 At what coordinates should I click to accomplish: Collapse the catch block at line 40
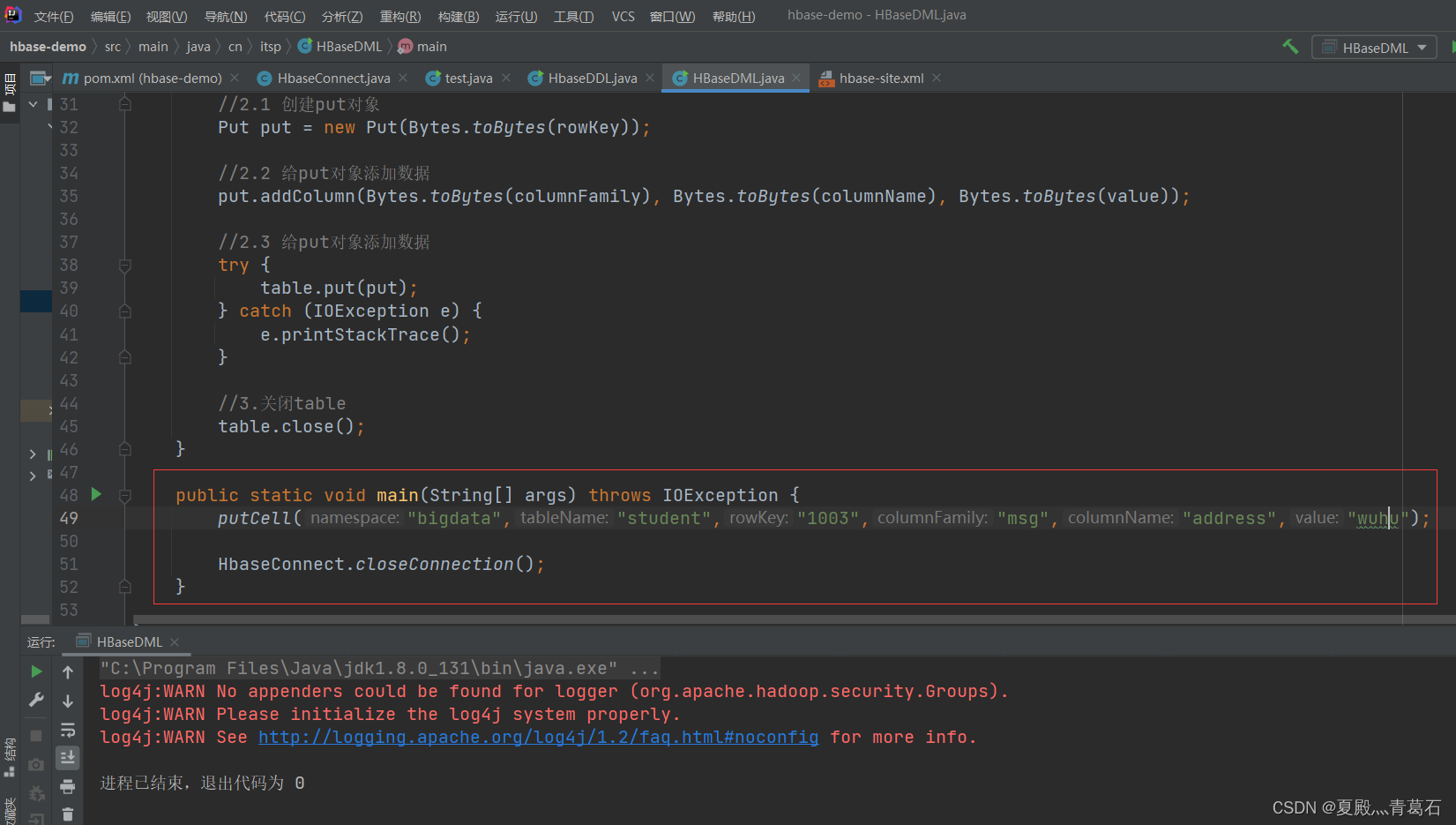point(125,311)
